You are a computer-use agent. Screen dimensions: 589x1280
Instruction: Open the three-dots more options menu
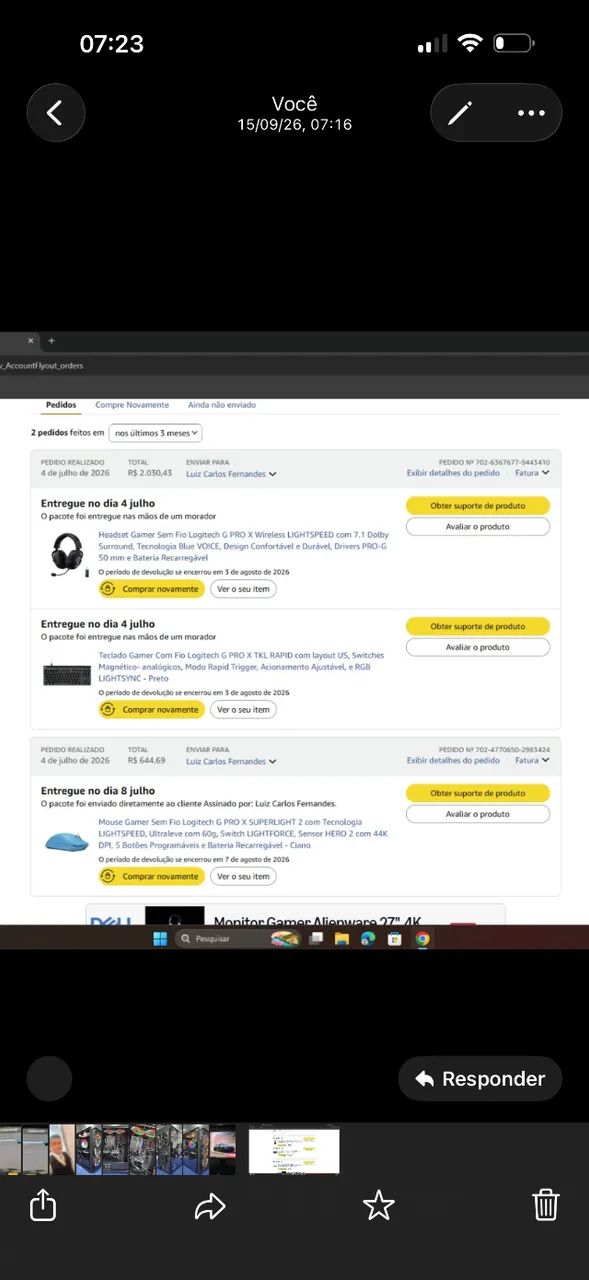(531, 113)
